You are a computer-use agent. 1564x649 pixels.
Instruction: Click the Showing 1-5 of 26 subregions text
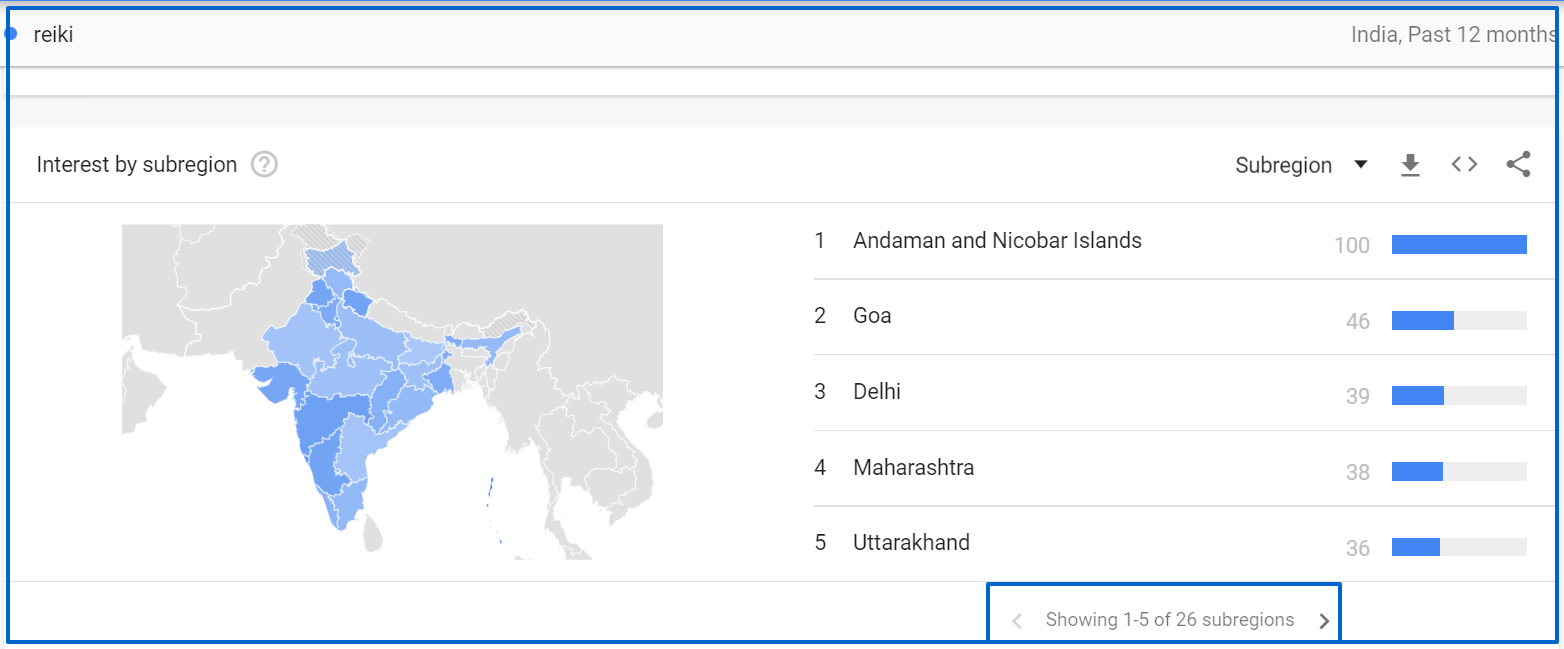click(1170, 620)
